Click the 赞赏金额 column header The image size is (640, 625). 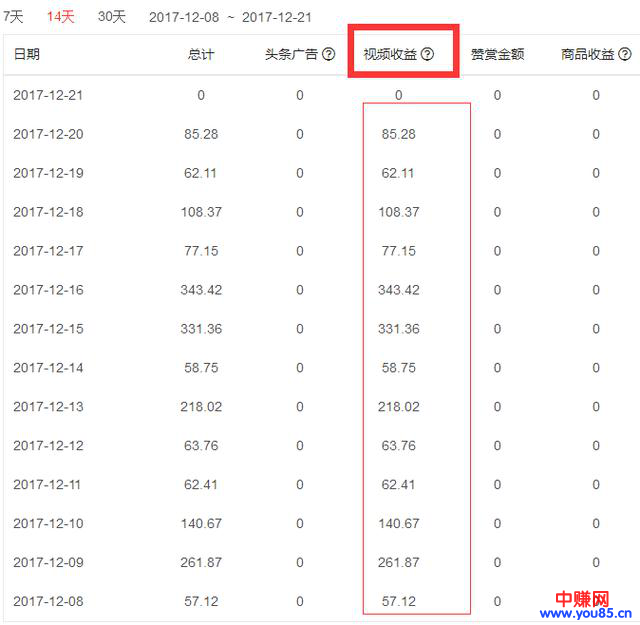pyautogui.click(x=497, y=55)
